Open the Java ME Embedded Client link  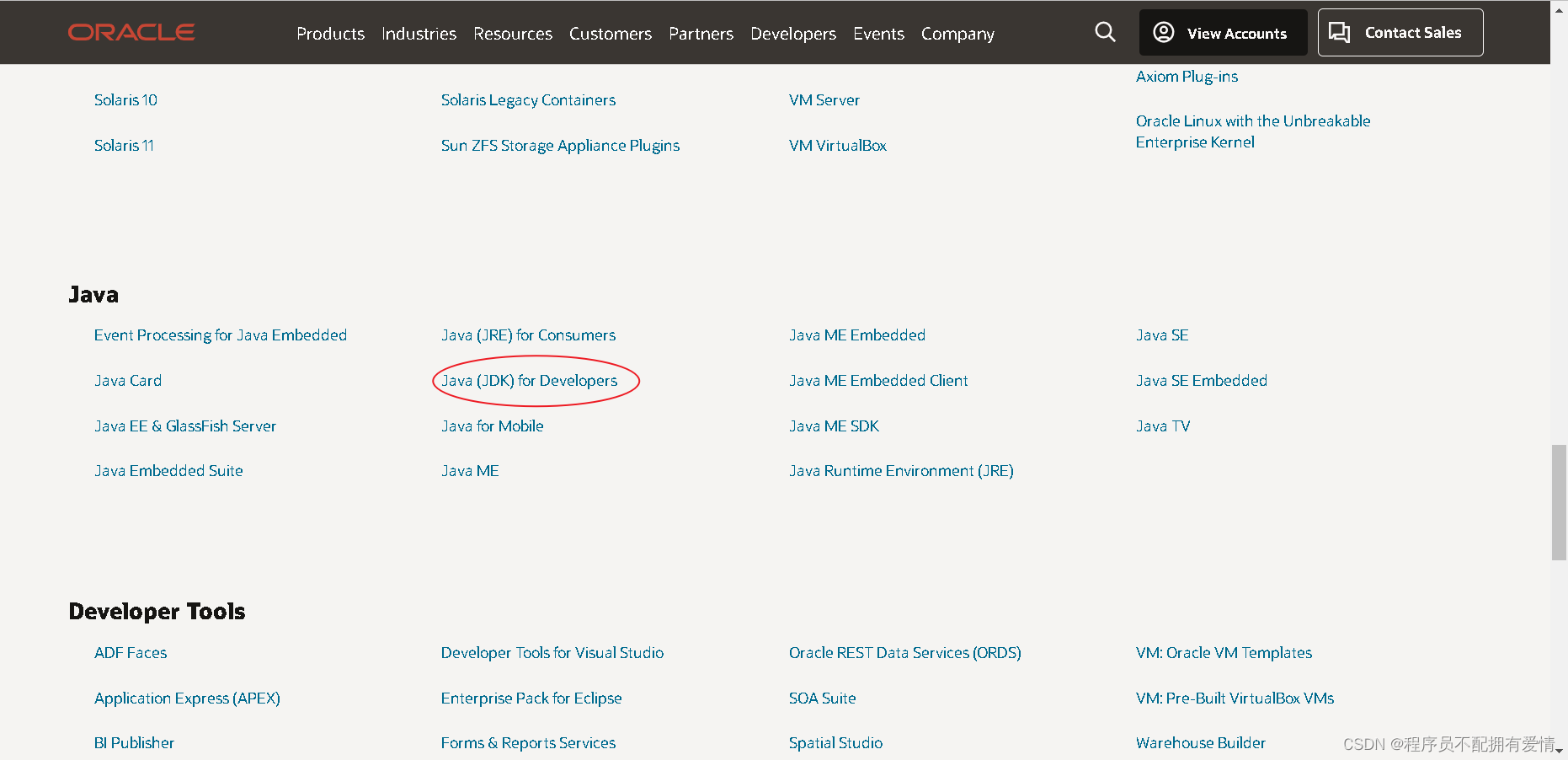coord(878,381)
